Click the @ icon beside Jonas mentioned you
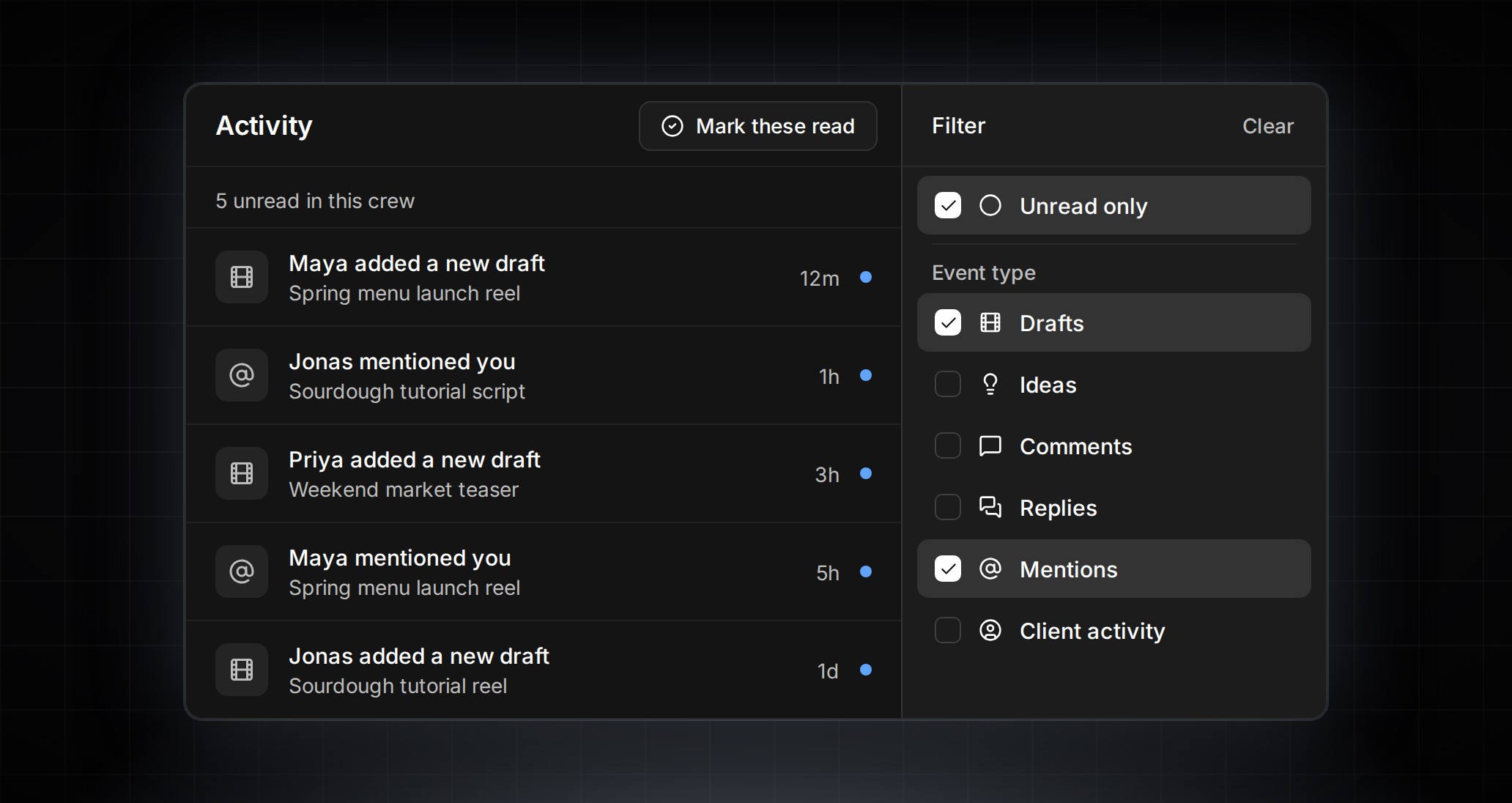This screenshot has width=1512, height=803. [242, 375]
